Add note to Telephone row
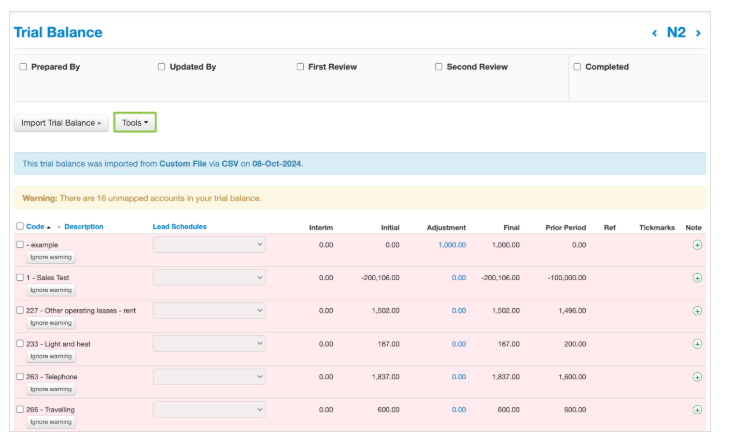Viewport: 730px width, 448px height. [697, 377]
